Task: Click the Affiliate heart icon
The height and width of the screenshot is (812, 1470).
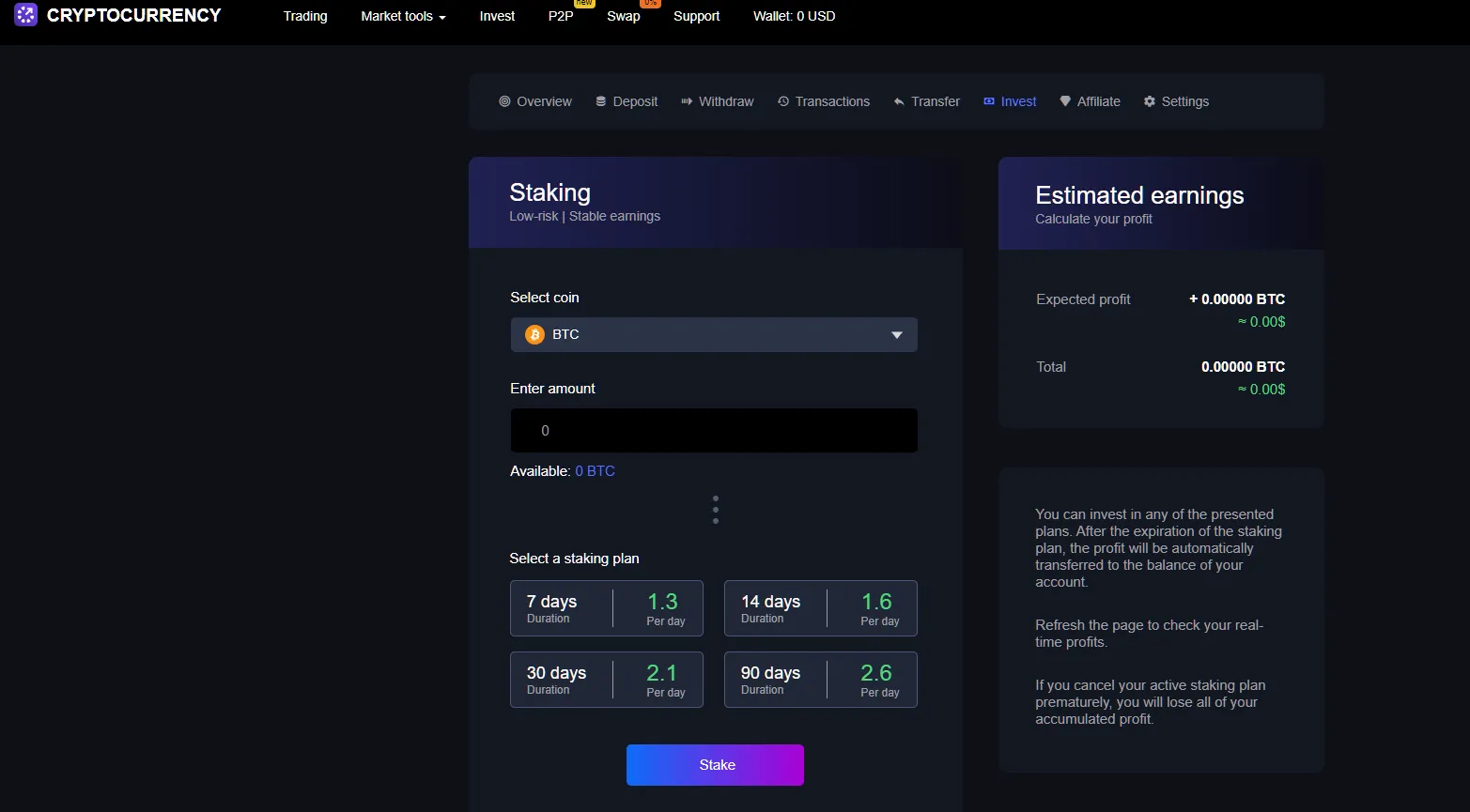Action: (x=1065, y=101)
